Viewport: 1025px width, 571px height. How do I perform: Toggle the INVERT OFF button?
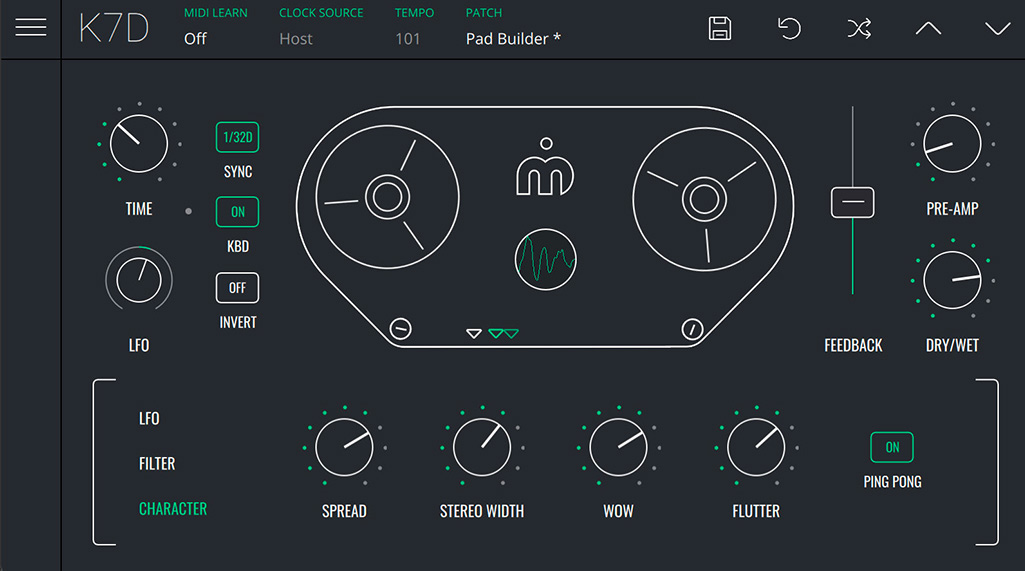[237, 288]
